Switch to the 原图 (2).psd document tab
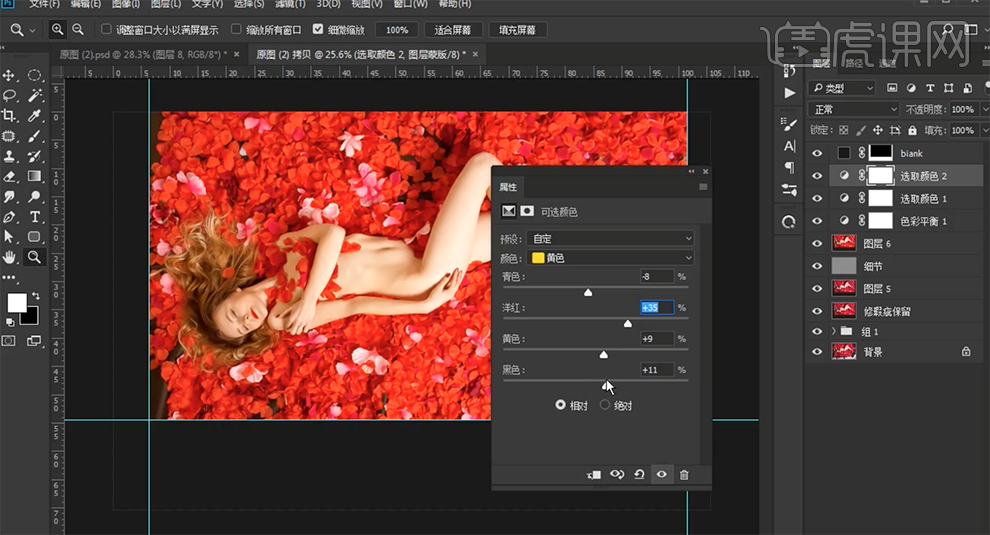 140,54
